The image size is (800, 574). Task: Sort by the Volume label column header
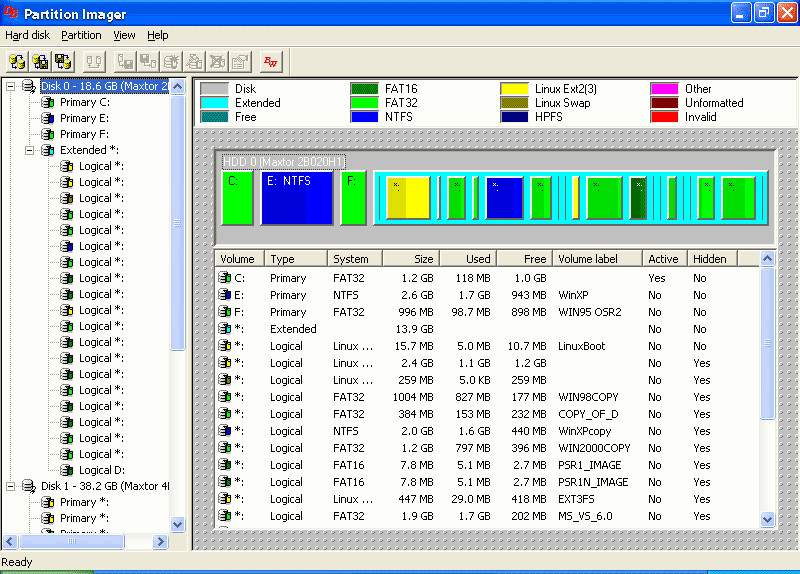tap(597, 259)
